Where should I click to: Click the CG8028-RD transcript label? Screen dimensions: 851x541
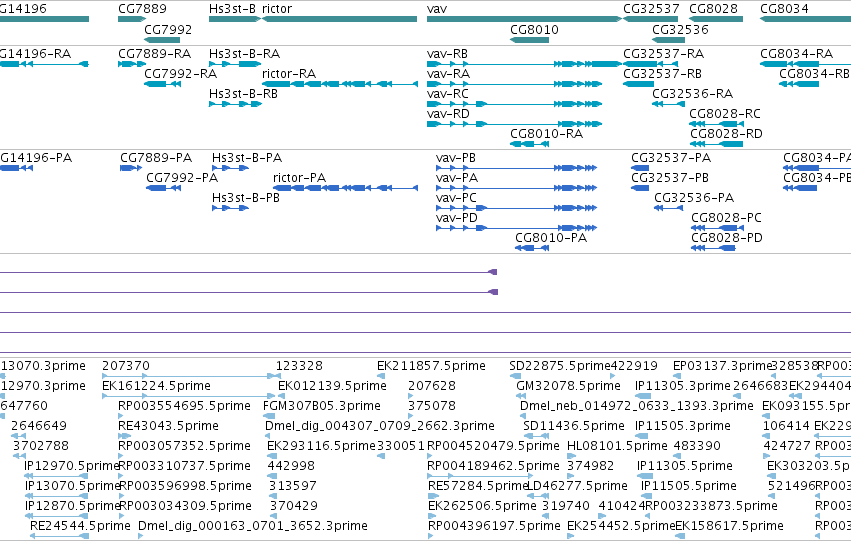[x=726, y=133]
